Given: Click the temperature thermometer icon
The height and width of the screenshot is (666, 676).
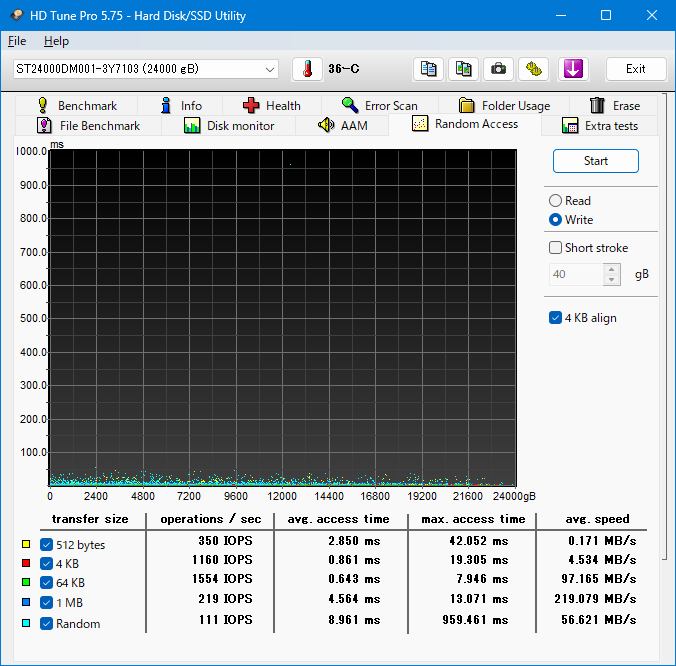Looking at the screenshot, I should tap(308, 69).
